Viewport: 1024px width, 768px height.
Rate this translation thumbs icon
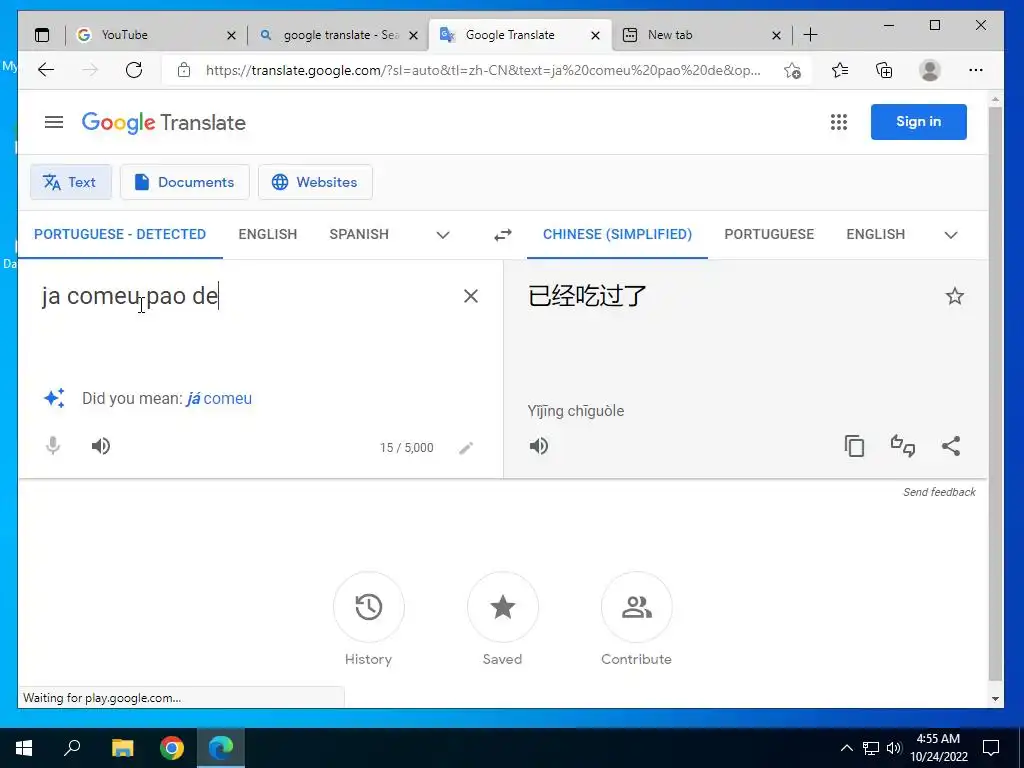click(x=903, y=446)
